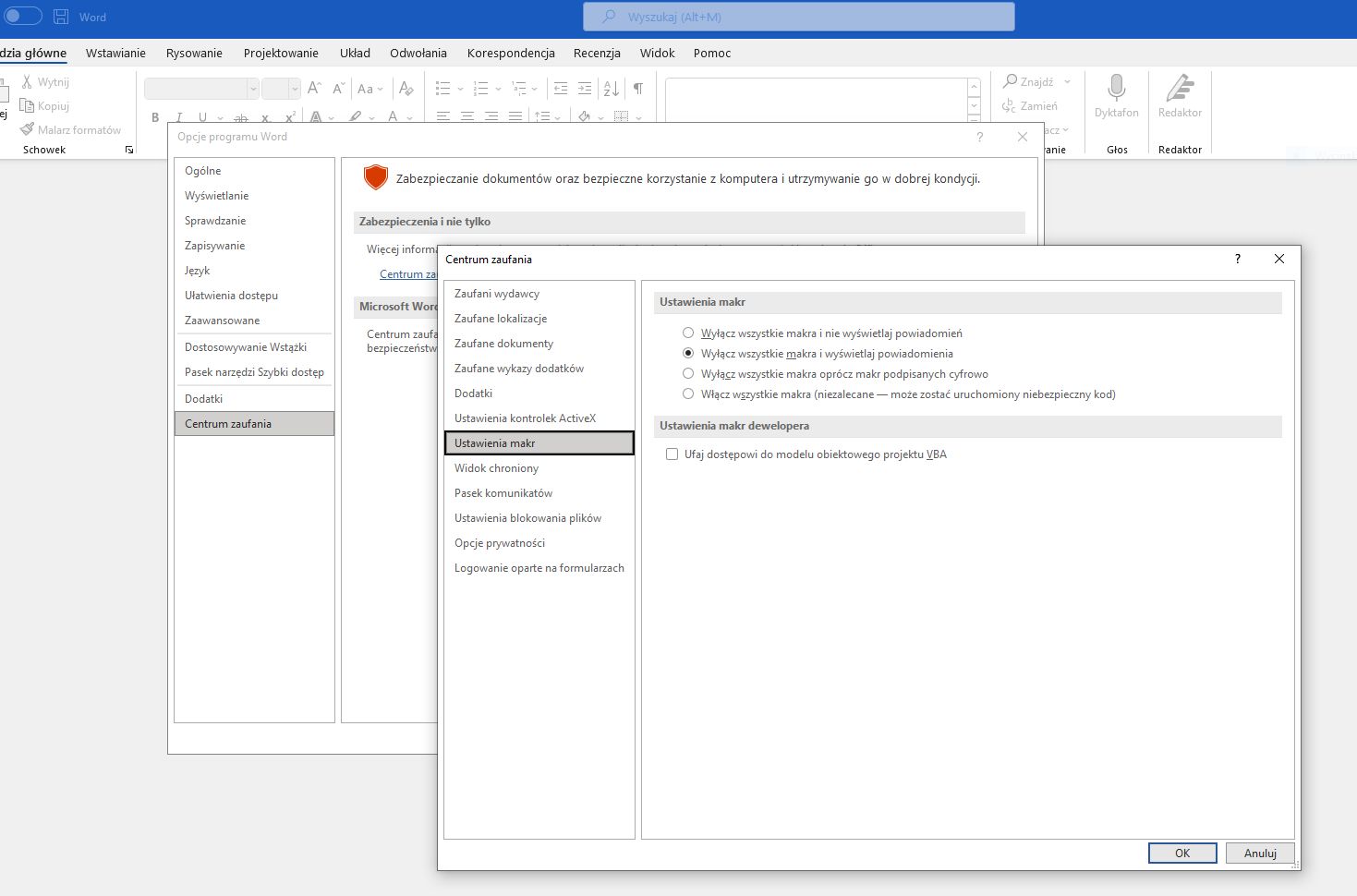Open the font name dropdown
Screen dimensions: 1357x896
coord(252,89)
